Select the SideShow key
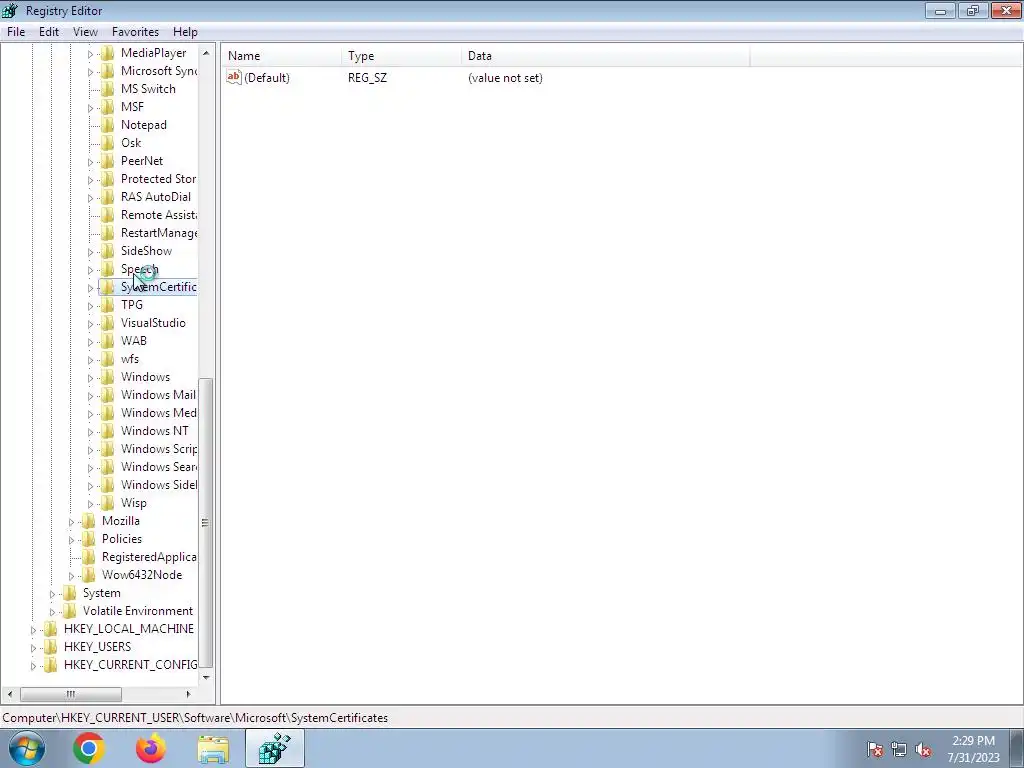 pos(146,251)
